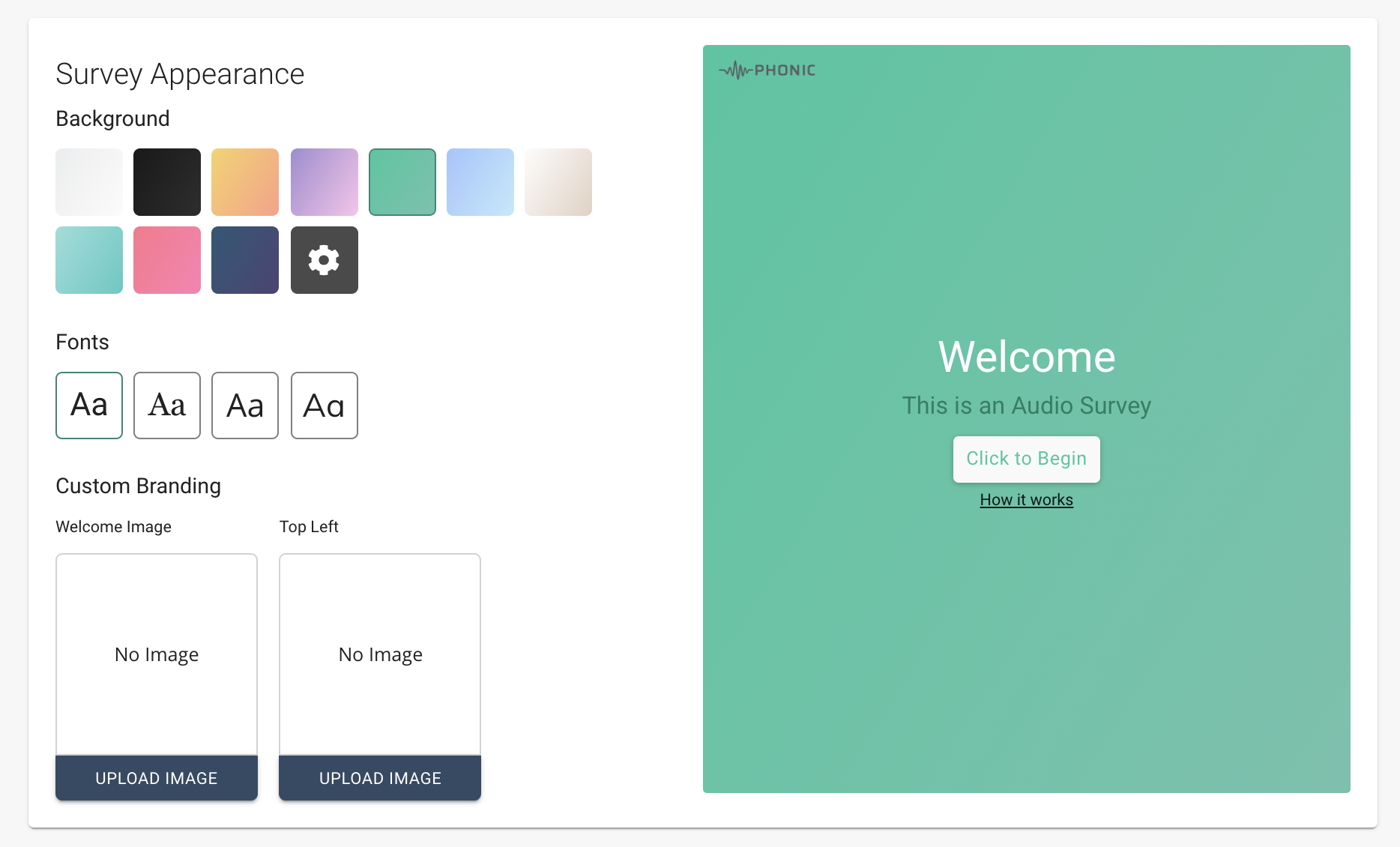The image size is (1400, 847).
Task: Select the currently active green background
Action: pos(402,181)
